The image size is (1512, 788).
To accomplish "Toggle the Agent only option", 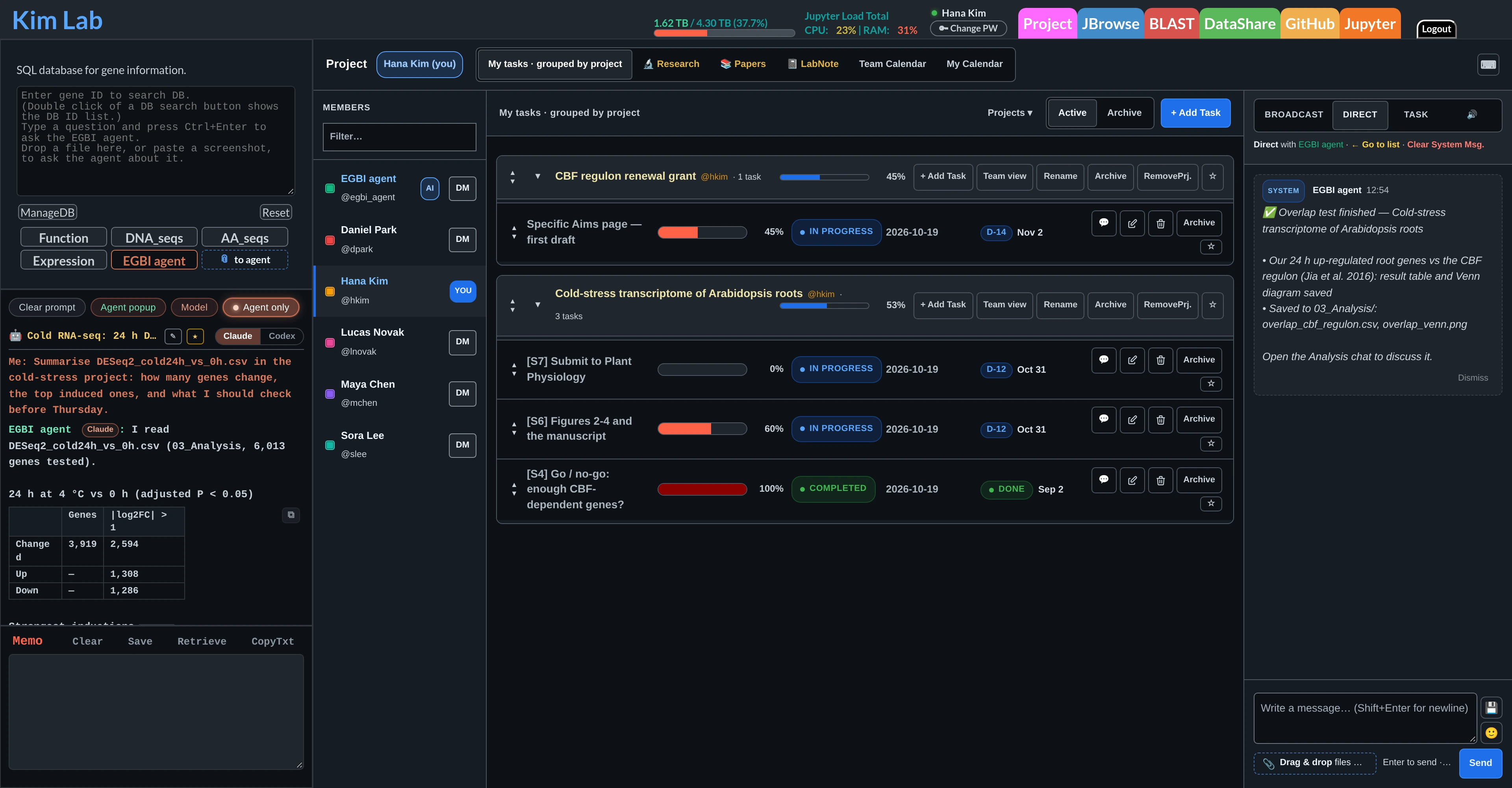I will point(261,307).
